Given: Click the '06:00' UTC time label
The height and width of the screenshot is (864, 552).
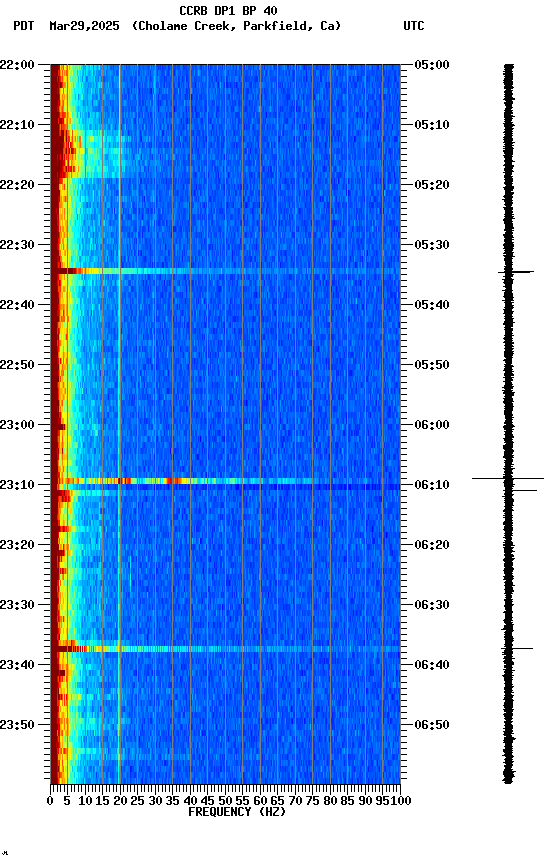Looking at the screenshot, I should [432, 425].
